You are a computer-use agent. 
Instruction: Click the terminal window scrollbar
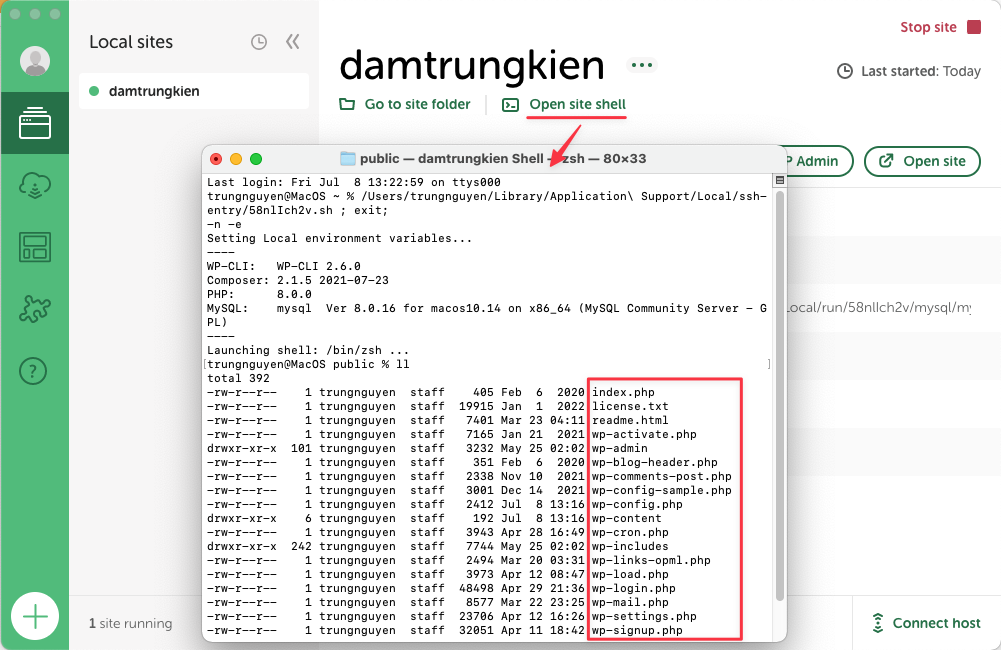pos(779,396)
